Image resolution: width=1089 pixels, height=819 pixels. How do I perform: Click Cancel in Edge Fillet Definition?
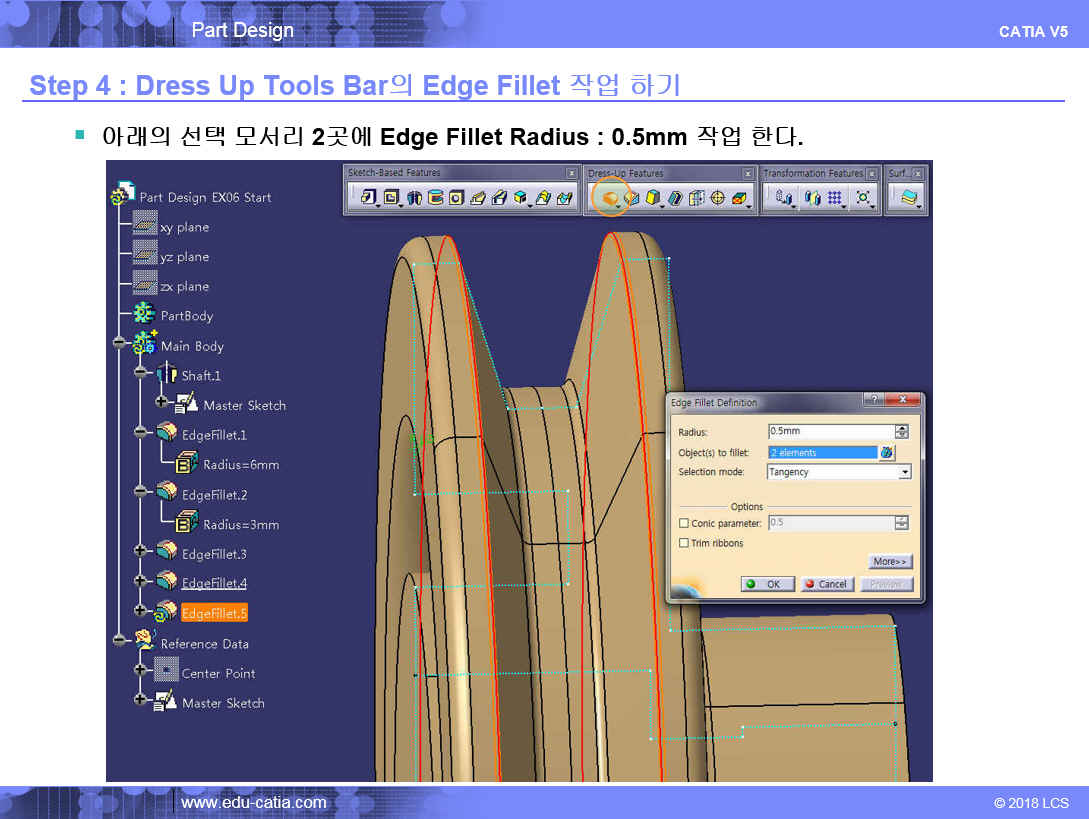(826, 584)
